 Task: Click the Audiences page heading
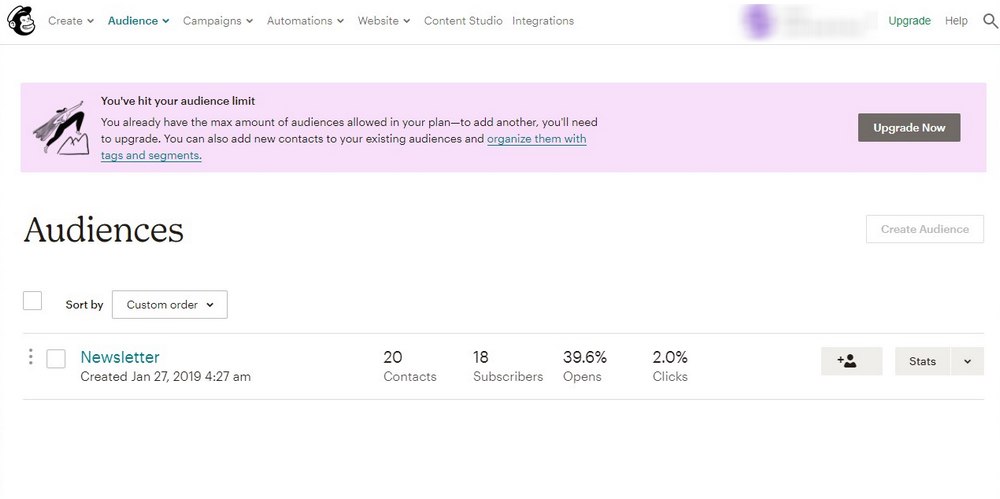point(103,230)
